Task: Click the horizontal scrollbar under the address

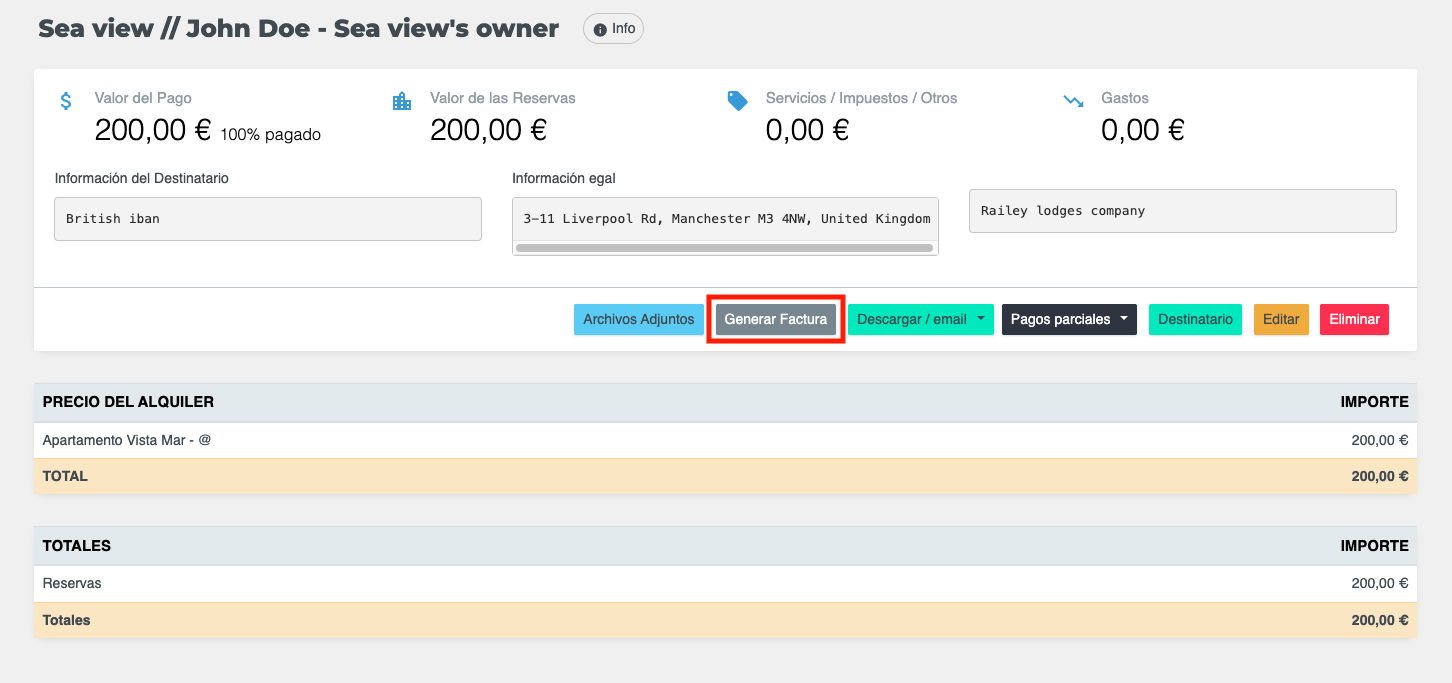Action: pos(725,248)
